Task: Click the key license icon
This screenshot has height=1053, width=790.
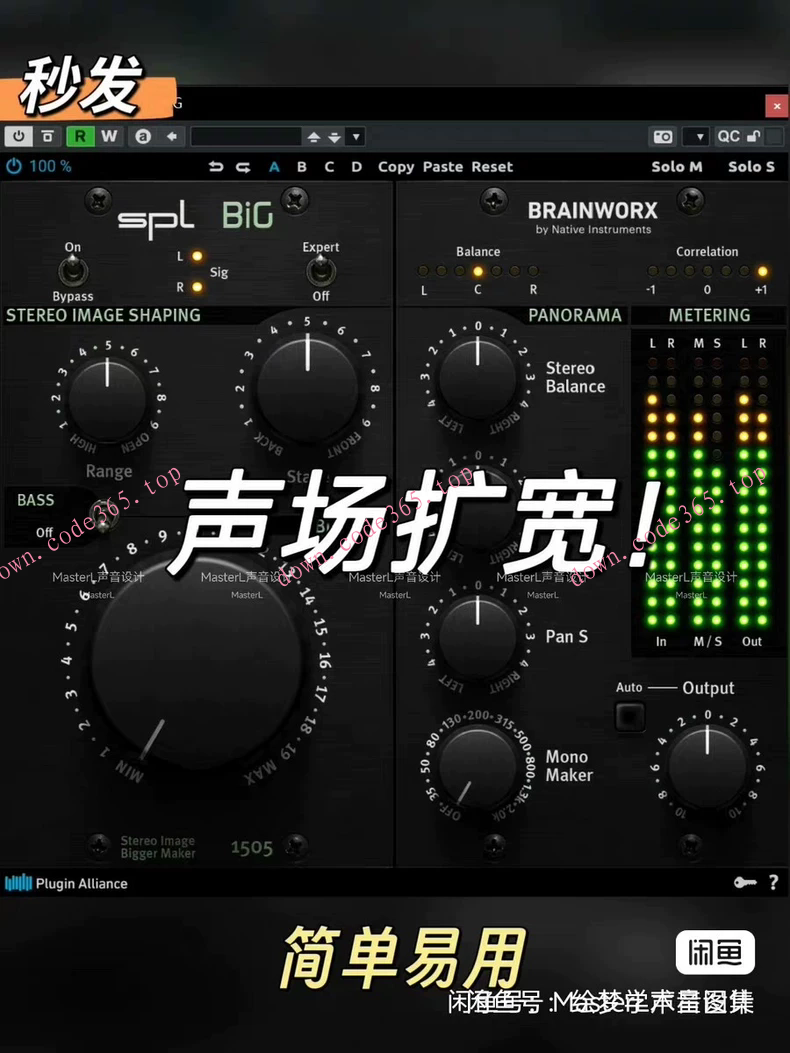Action: (x=745, y=882)
